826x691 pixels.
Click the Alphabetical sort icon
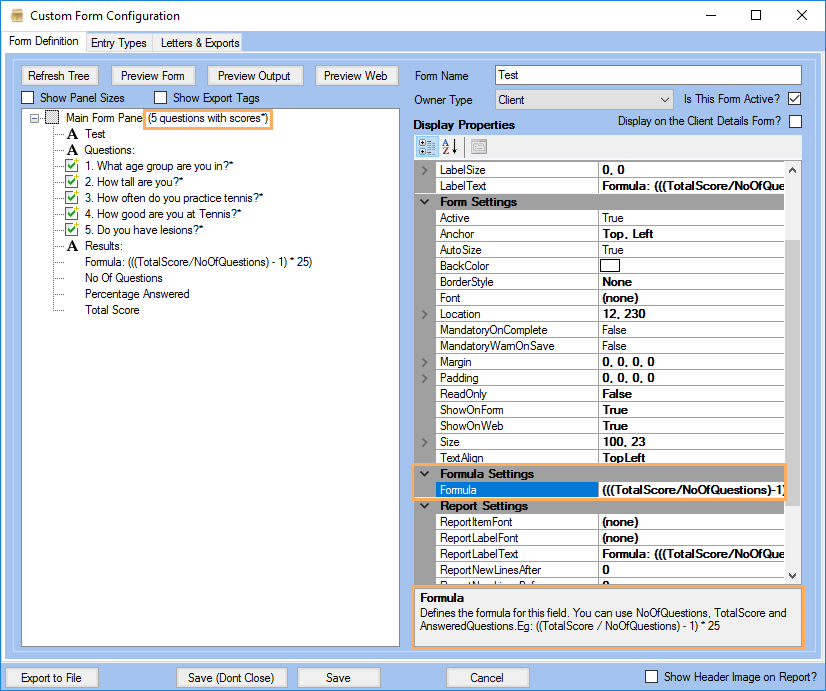coord(449,147)
